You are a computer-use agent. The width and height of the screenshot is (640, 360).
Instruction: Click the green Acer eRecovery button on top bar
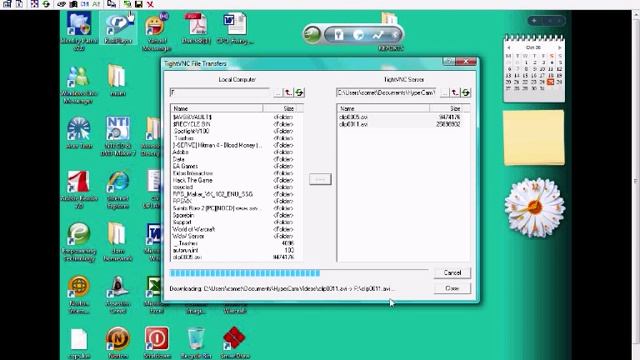coord(312,34)
